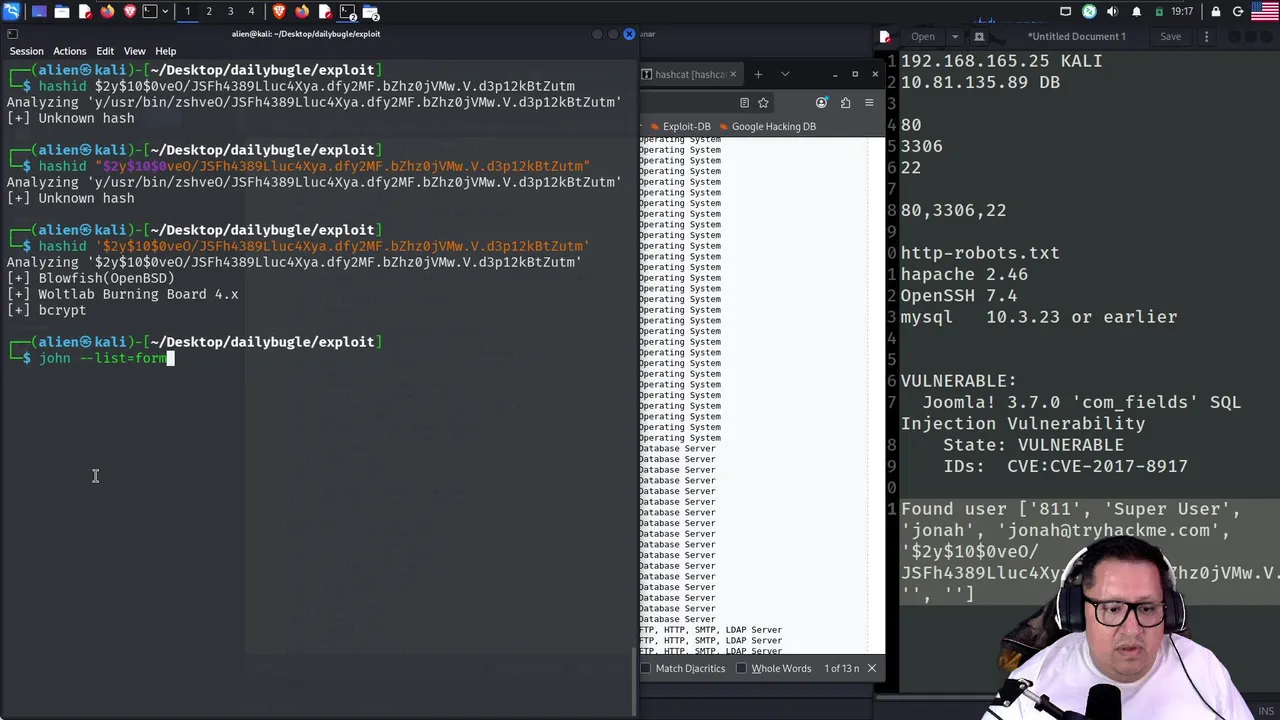Image resolution: width=1280 pixels, height=720 pixels.
Task: Activate the running text editor taskbar icon
Action: coord(325,11)
